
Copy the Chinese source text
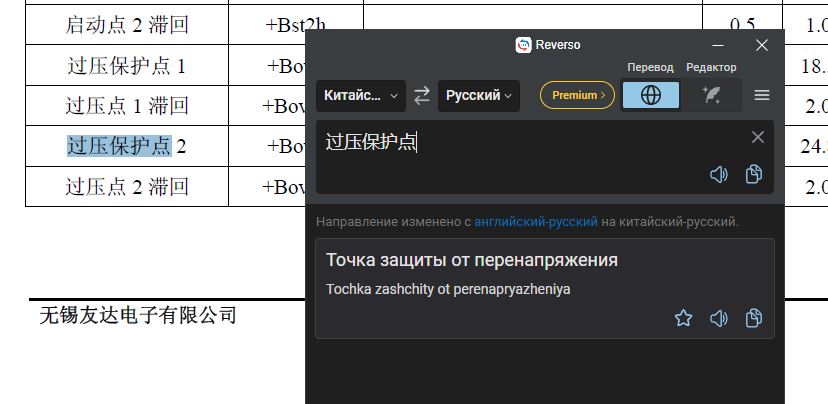[x=754, y=174]
